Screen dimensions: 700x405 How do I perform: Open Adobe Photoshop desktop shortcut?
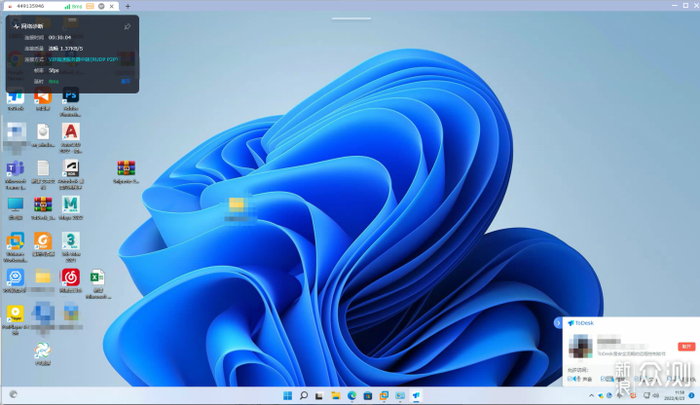70,98
